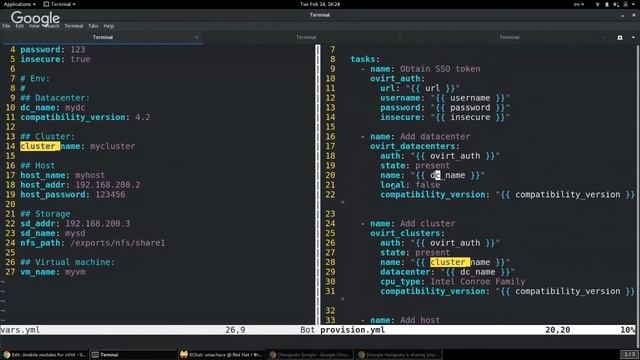Click the vars.yml status line

pyautogui.click(x=158, y=330)
